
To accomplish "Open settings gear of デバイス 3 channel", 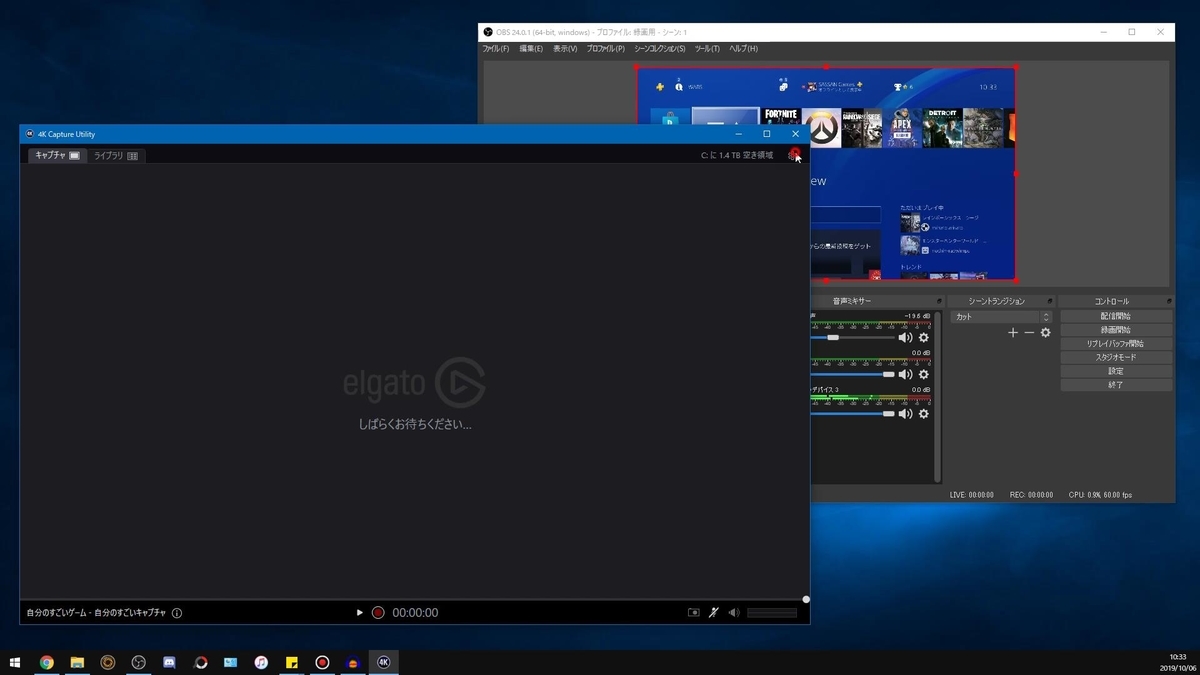I will [x=923, y=414].
